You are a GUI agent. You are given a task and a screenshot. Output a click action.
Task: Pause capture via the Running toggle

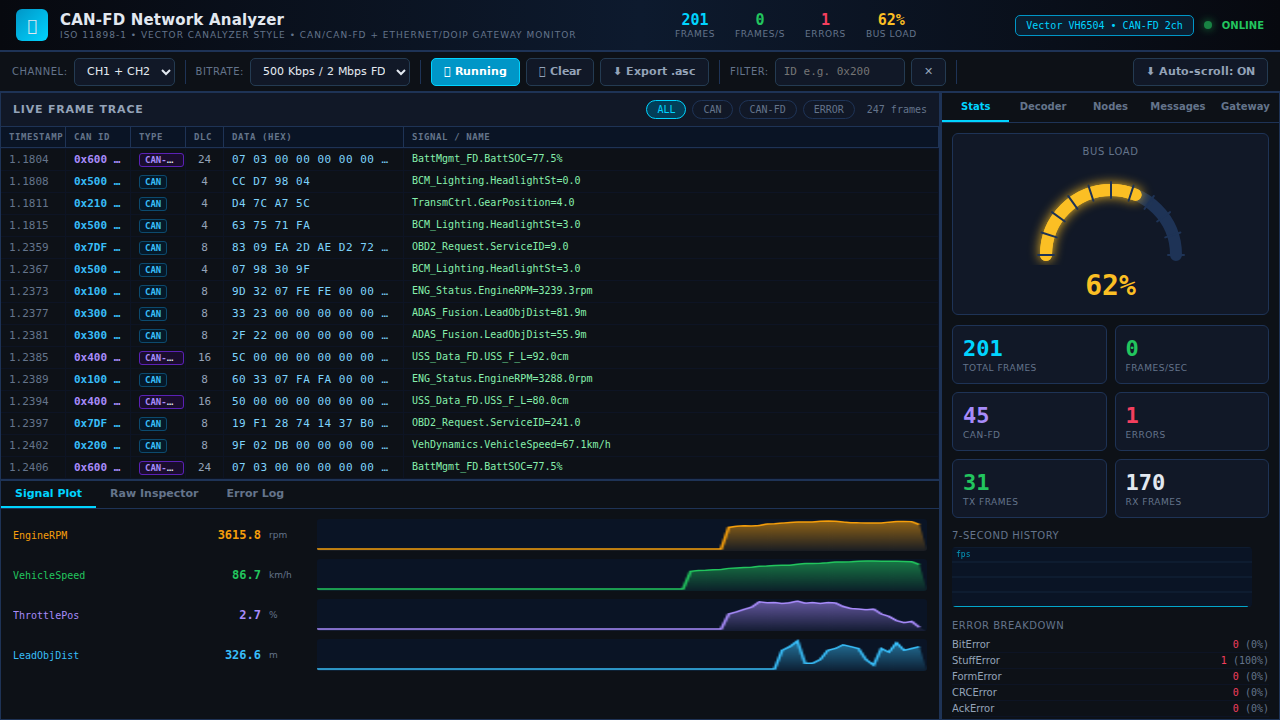tap(474, 72)
